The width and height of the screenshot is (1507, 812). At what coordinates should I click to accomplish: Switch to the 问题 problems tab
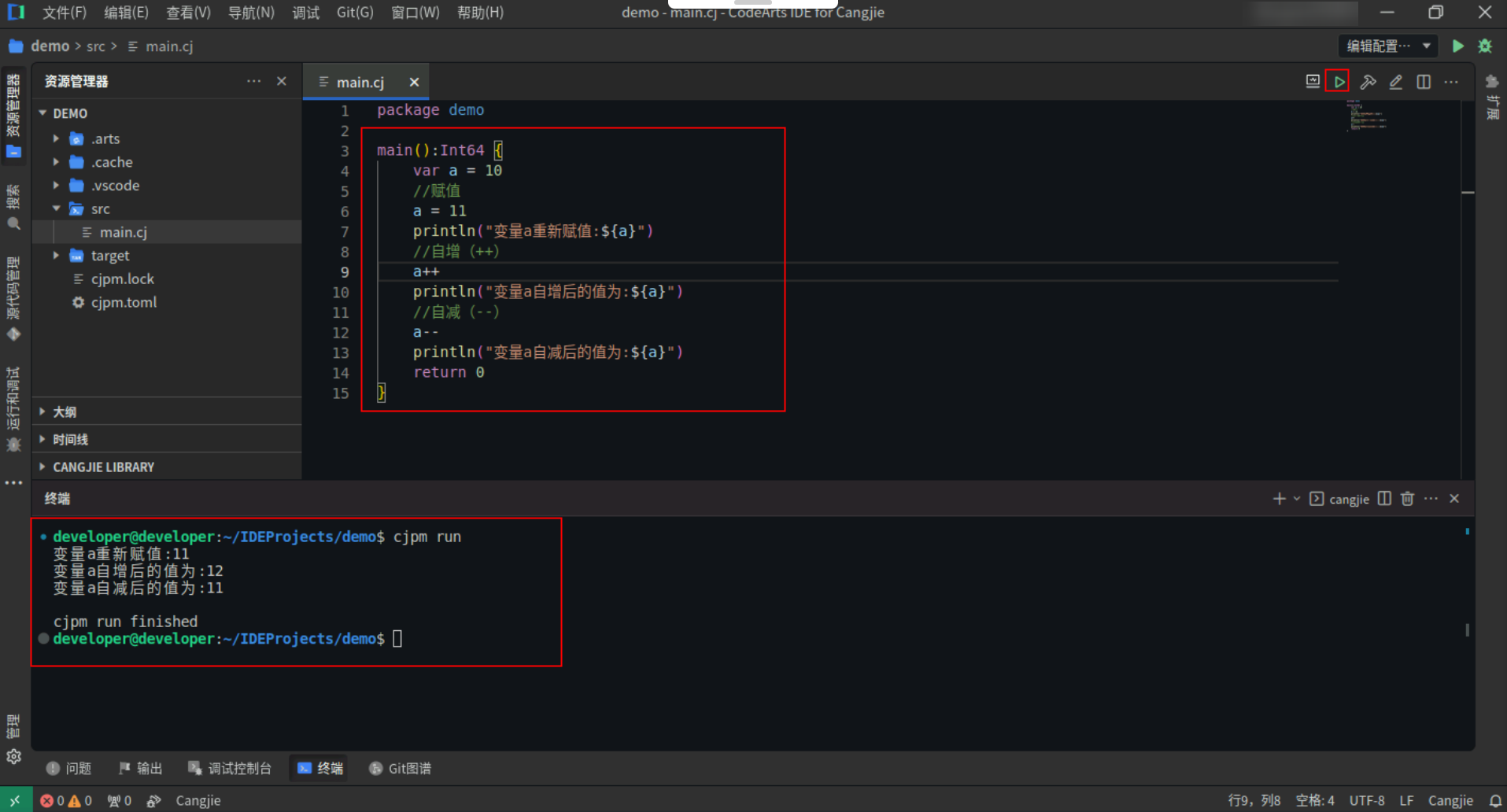pyautogui.click(x=68, y=768)
